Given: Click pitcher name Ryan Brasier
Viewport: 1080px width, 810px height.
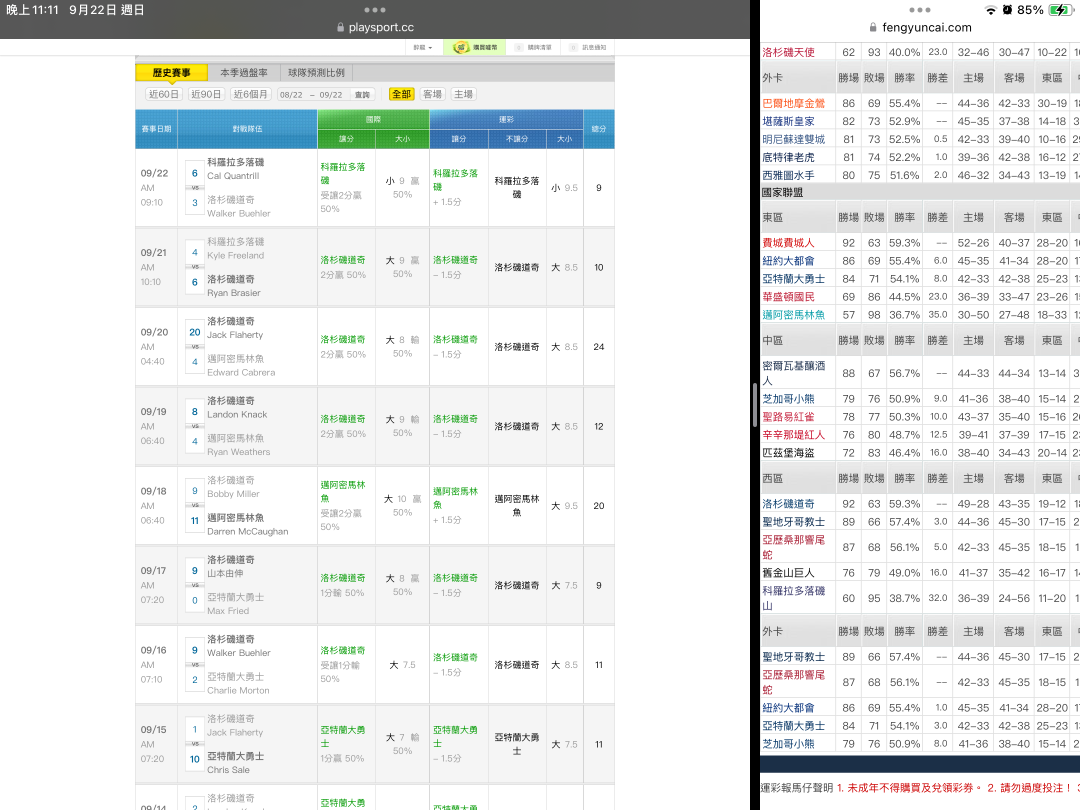Looking at the screenshot, I should [x=233, y=293].
